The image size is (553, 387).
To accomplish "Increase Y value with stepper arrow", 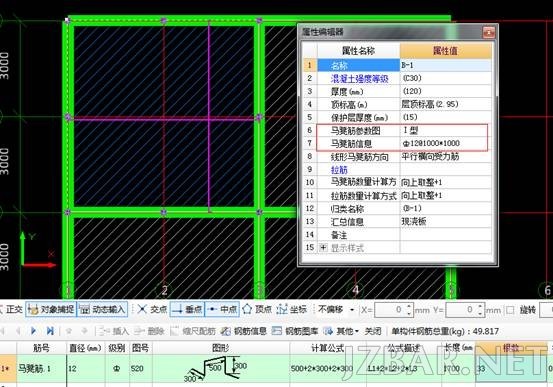I will tap(480, 307).
